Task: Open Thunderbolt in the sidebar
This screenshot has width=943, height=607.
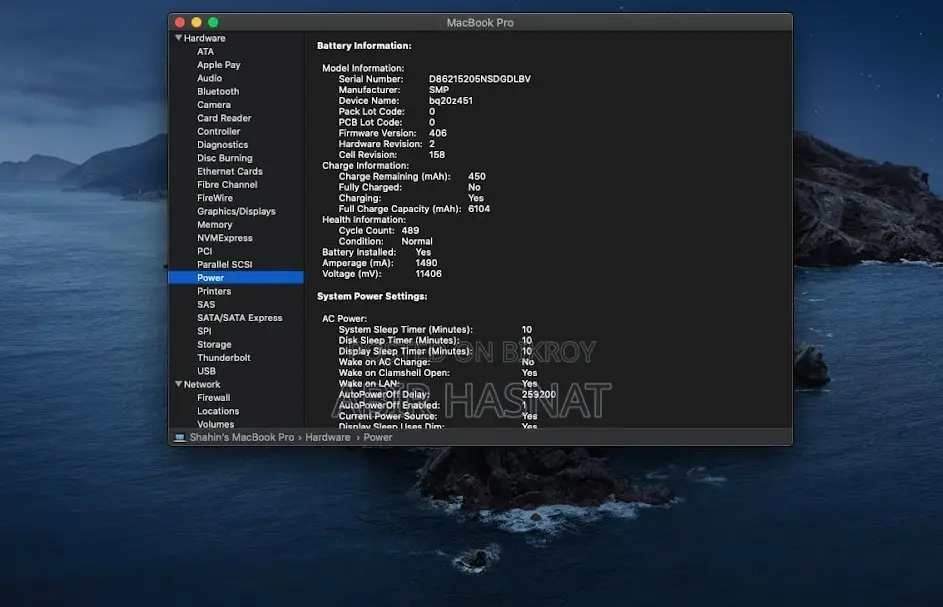Action: pos(224,357)
